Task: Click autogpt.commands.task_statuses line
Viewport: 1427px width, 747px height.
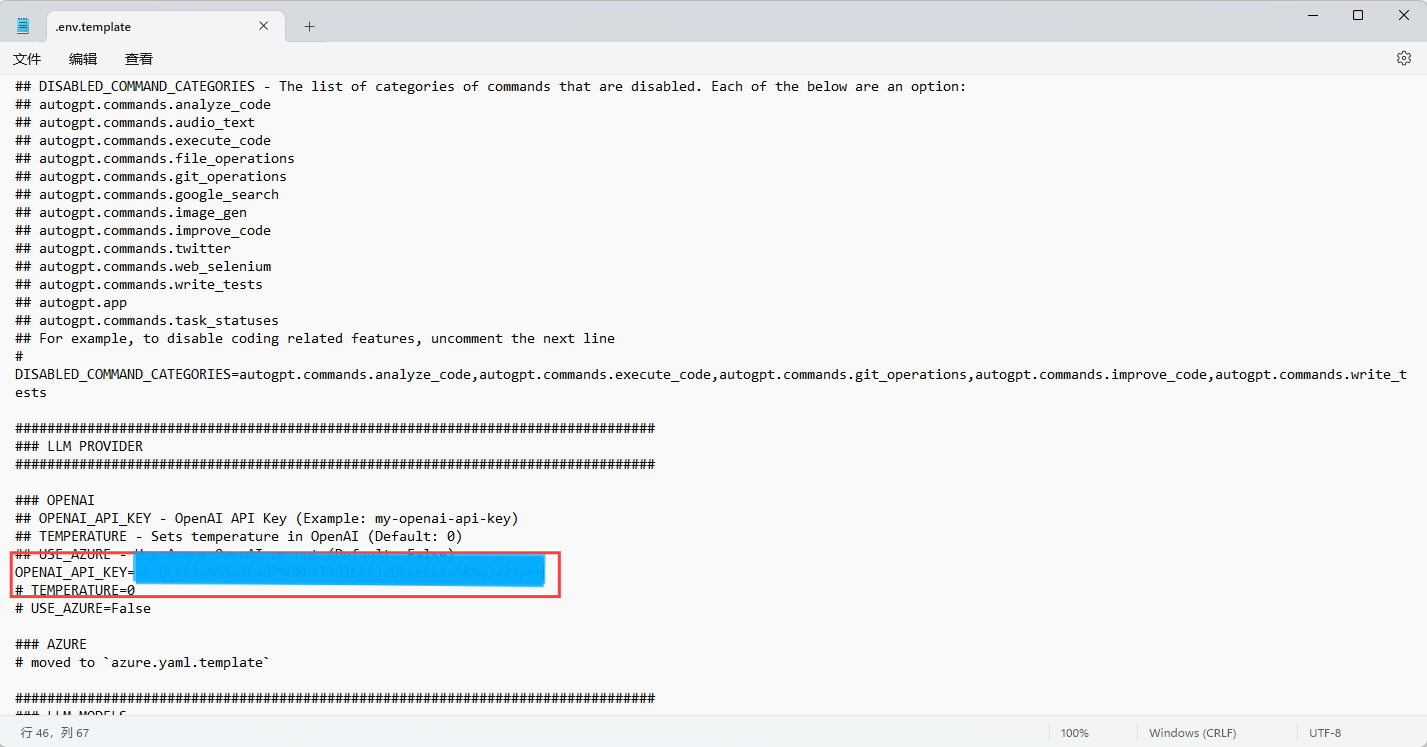Action: (x=147, y=320)
